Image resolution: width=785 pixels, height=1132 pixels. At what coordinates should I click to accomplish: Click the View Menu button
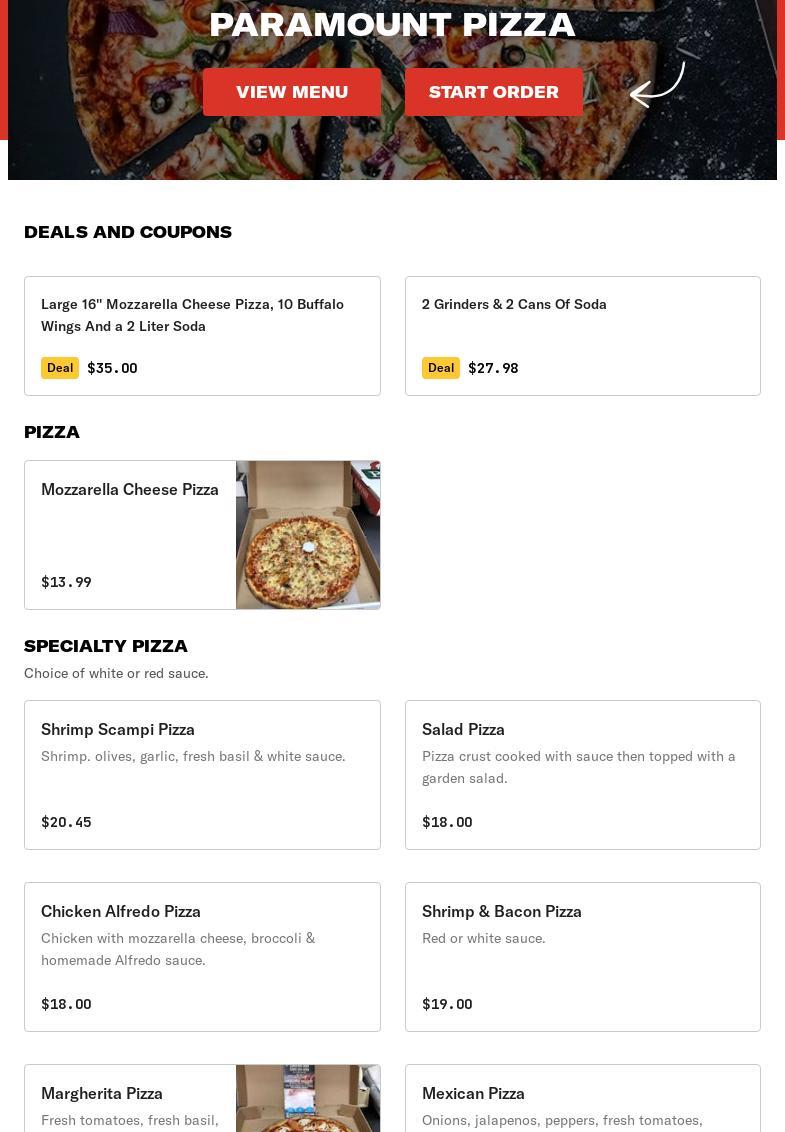pos(292,92)
